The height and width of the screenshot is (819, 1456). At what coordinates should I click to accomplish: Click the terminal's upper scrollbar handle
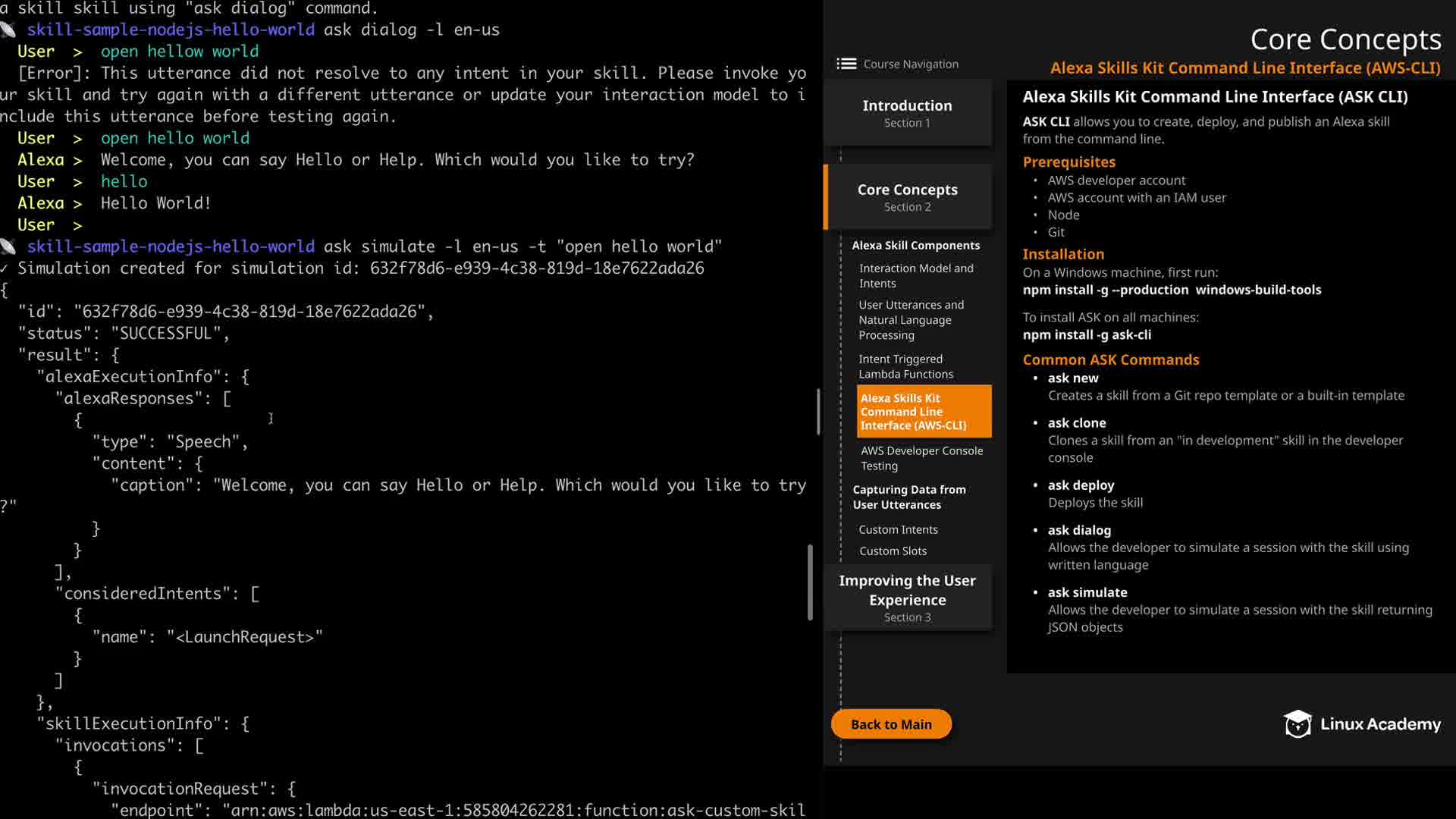pyautogui.click(x=818, y=412)
